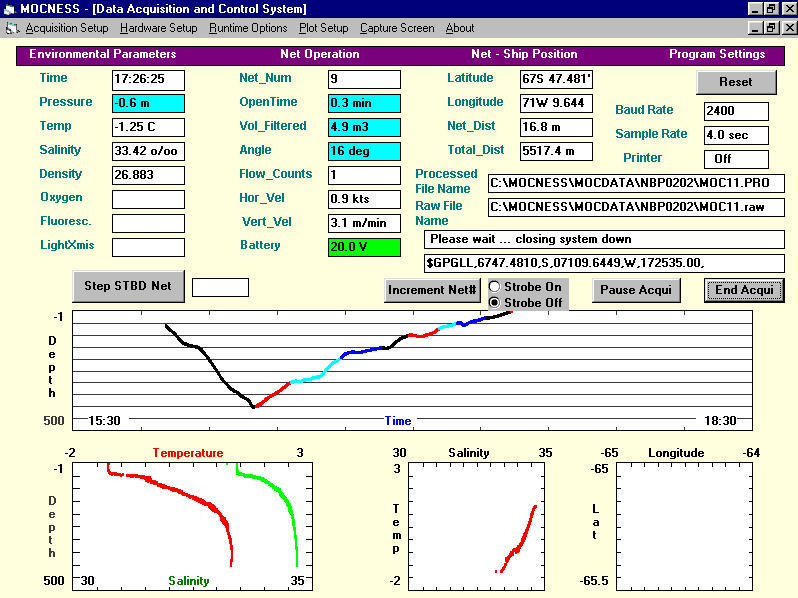The image size is (798, 598).
Task: Click the Printer field showing Off
Action: click(x=736, y=159)
